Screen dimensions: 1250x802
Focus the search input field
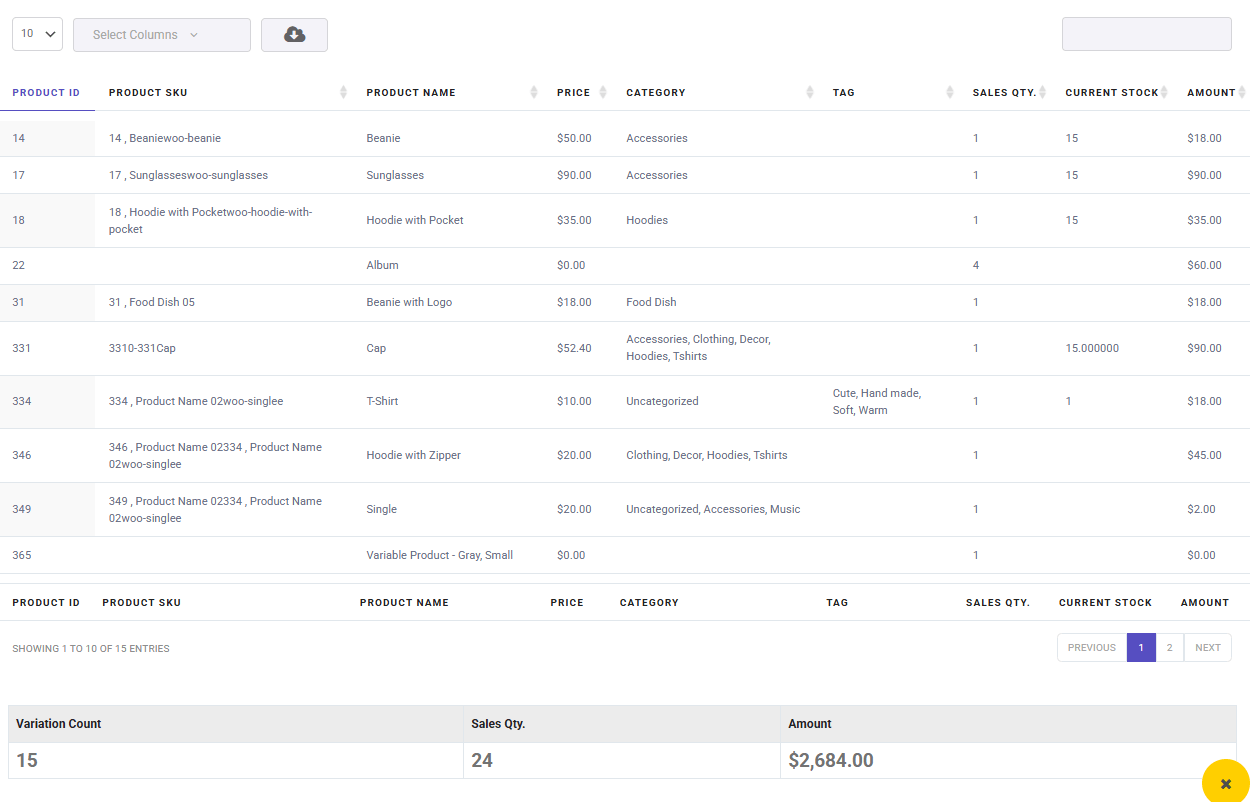[1146, 34]
